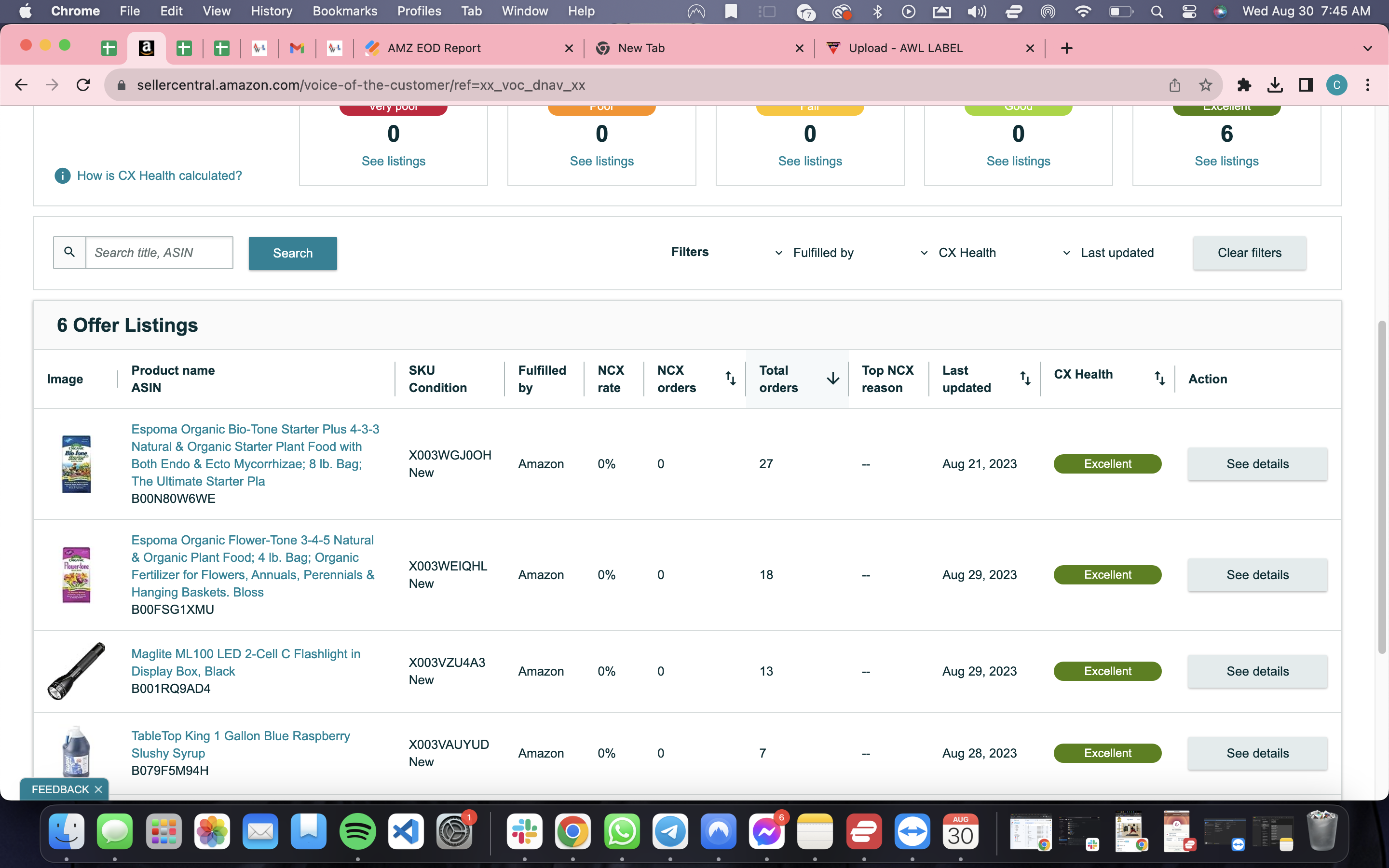The width and height of the screenshot is (1389, 868).
Task: Open the File menu
Action: pos(130,12)
